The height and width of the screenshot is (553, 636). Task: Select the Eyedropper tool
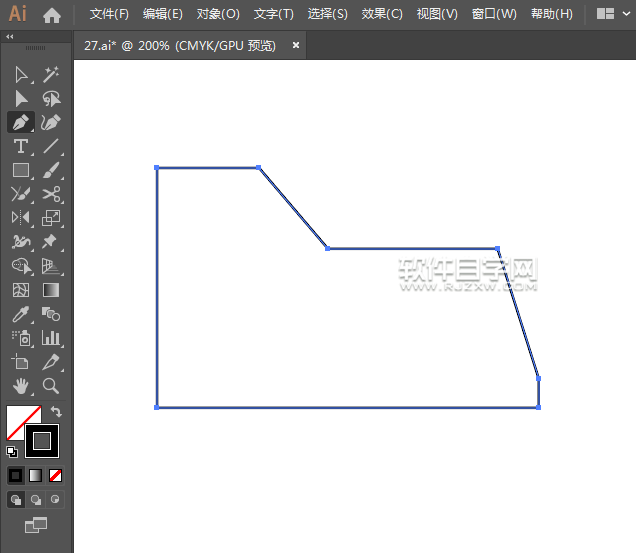21,314
